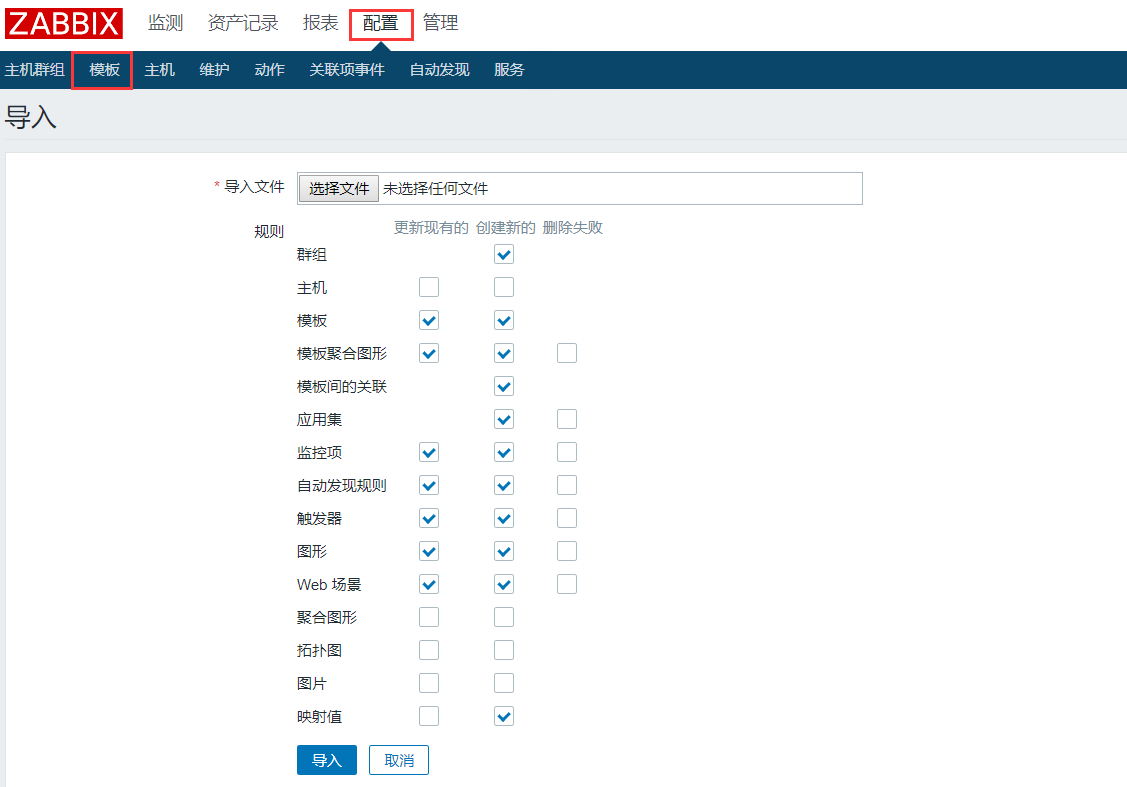Enable 应用集 delete missing checkbox
The width and height of the screenshot is (1127, 787).
(x=567, y=419)
